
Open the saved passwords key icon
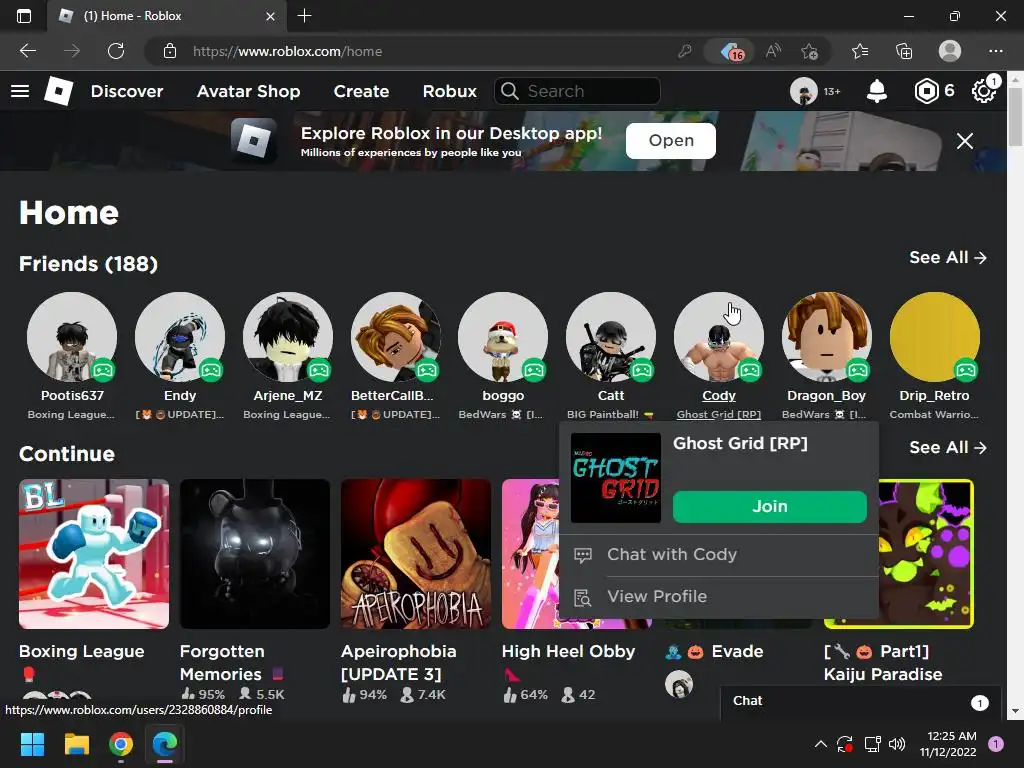pos(684,51)
